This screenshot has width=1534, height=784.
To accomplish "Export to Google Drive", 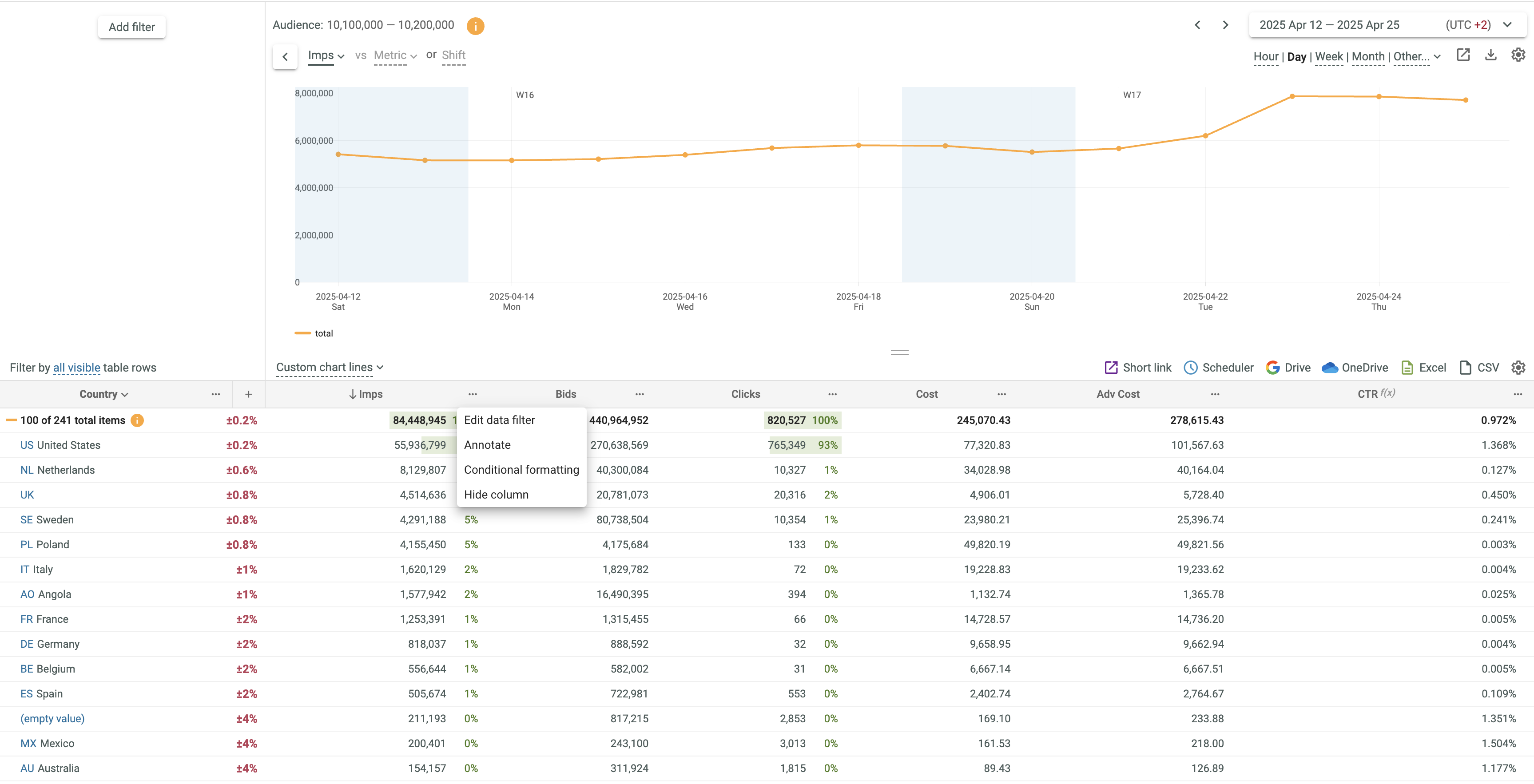I will (x=1288, y=368).
